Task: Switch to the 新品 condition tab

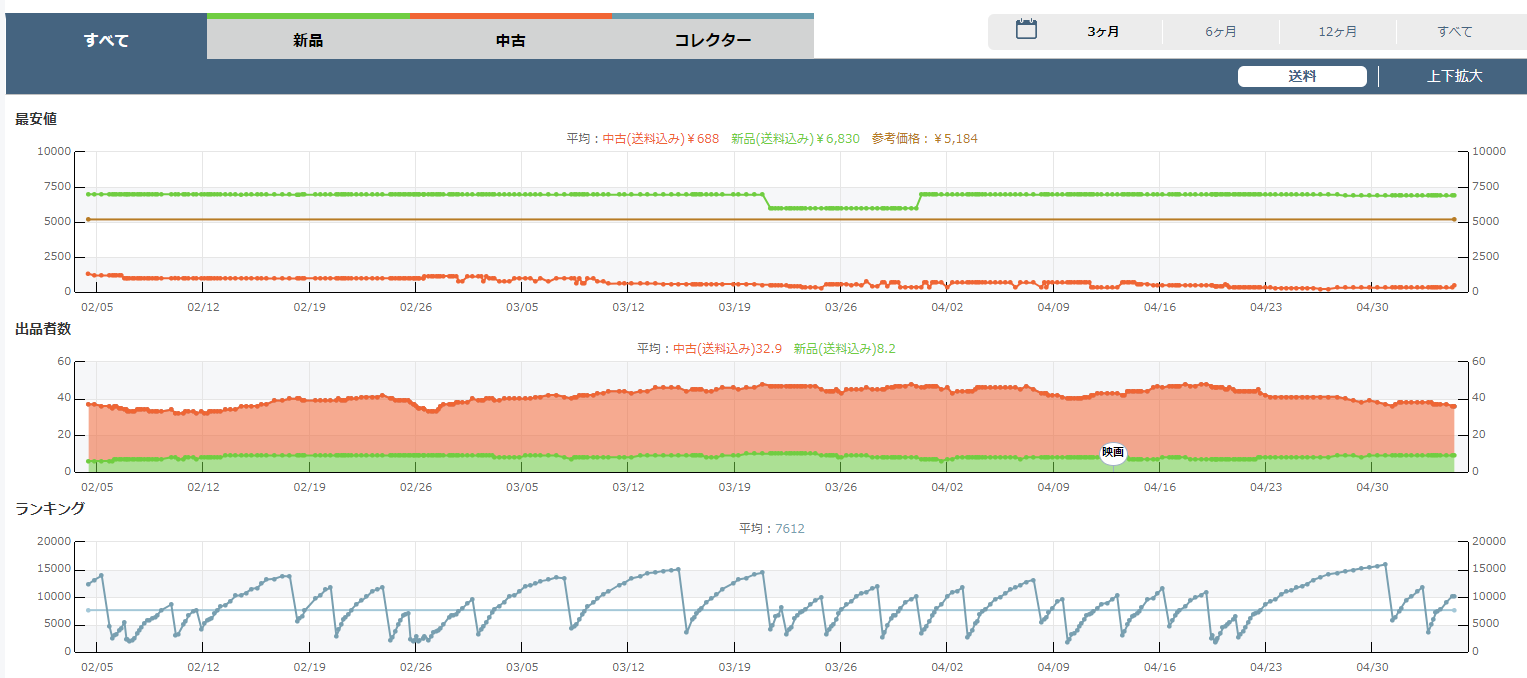Action: point(308,41)
